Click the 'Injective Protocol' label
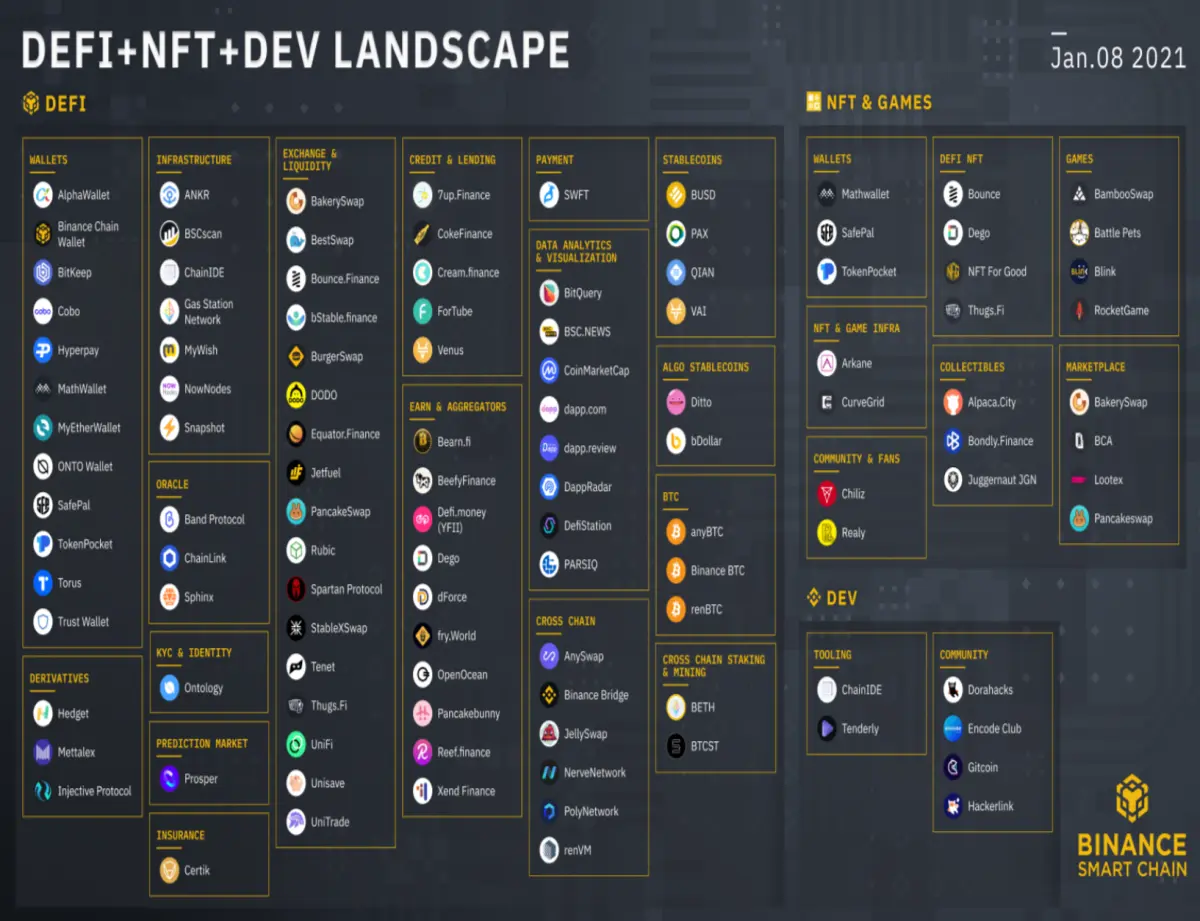The width and height of the screenshot is (1200, 921). (94, 791)
